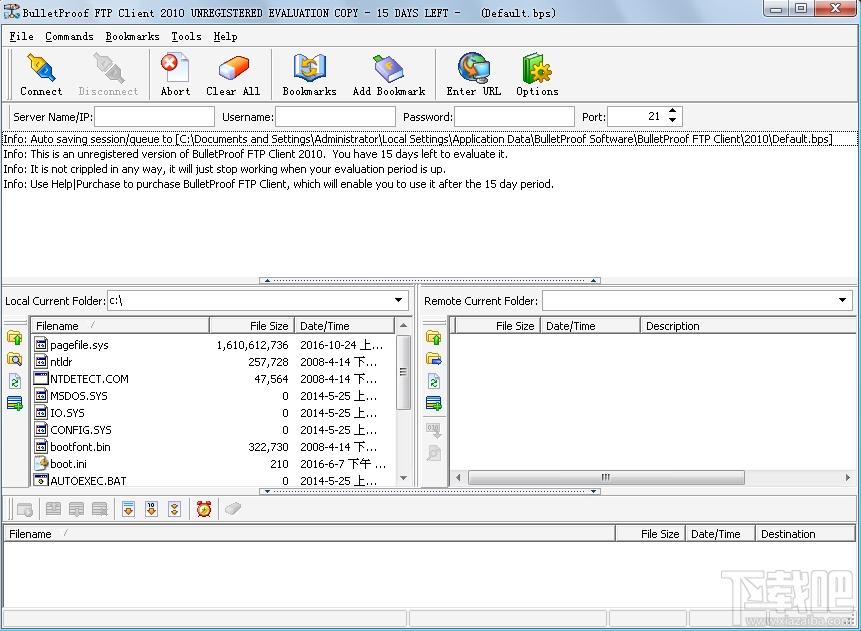Image resolution: width=861 pixels, height=631 pixels.
Task: Click the Password input field
Action: click(515, 116)
